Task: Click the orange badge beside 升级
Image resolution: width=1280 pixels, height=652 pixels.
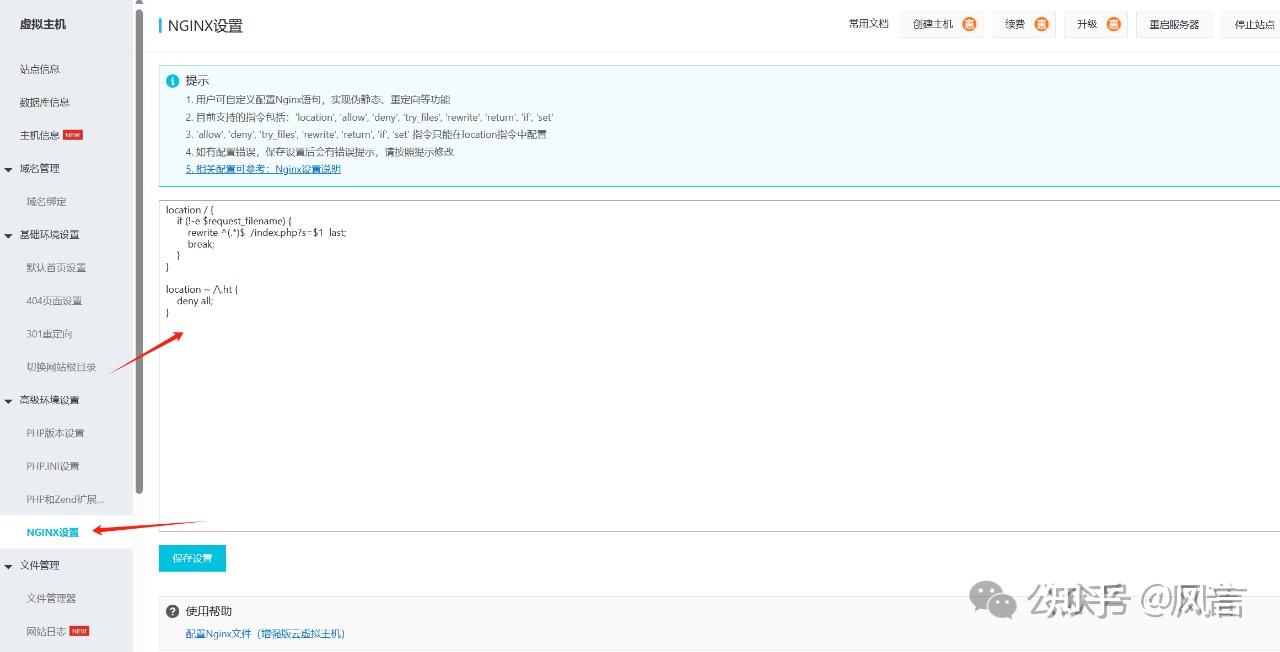Action: [1113, 24]
